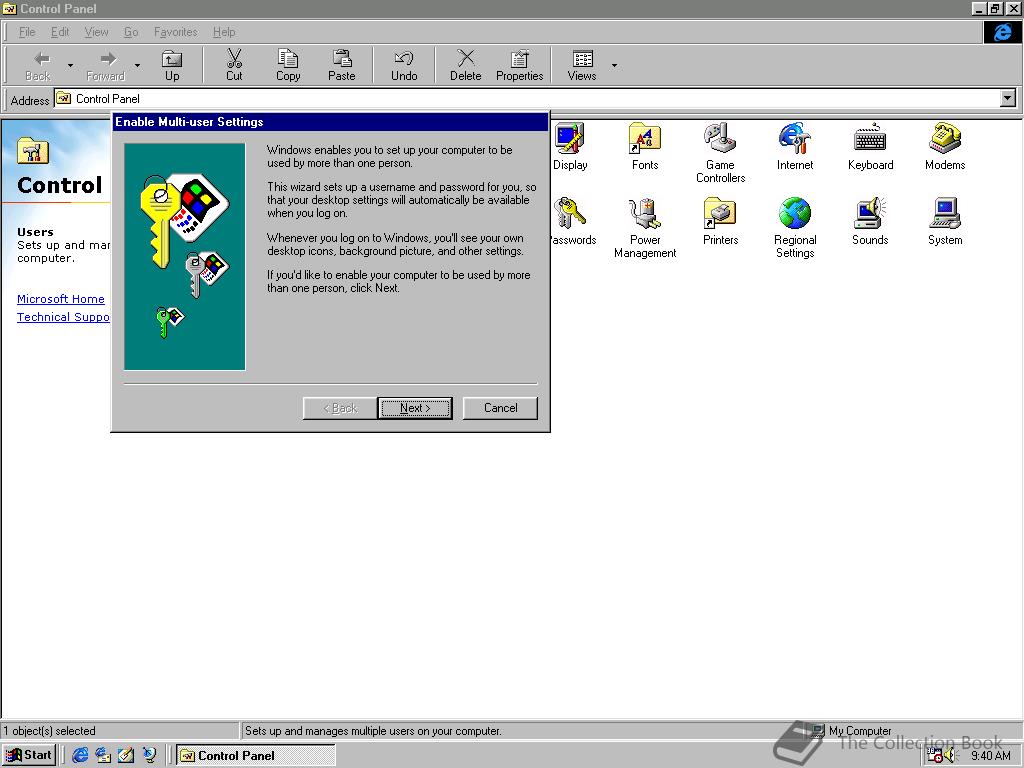Open the Favorites menu

(175, 32)
